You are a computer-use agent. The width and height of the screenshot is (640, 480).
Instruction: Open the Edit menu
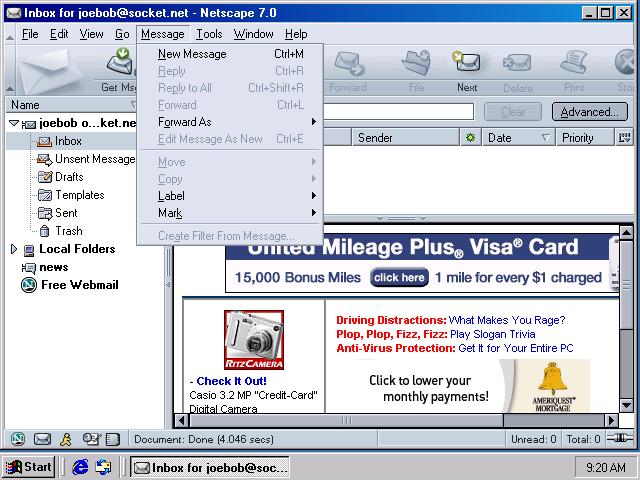[59, 34]
